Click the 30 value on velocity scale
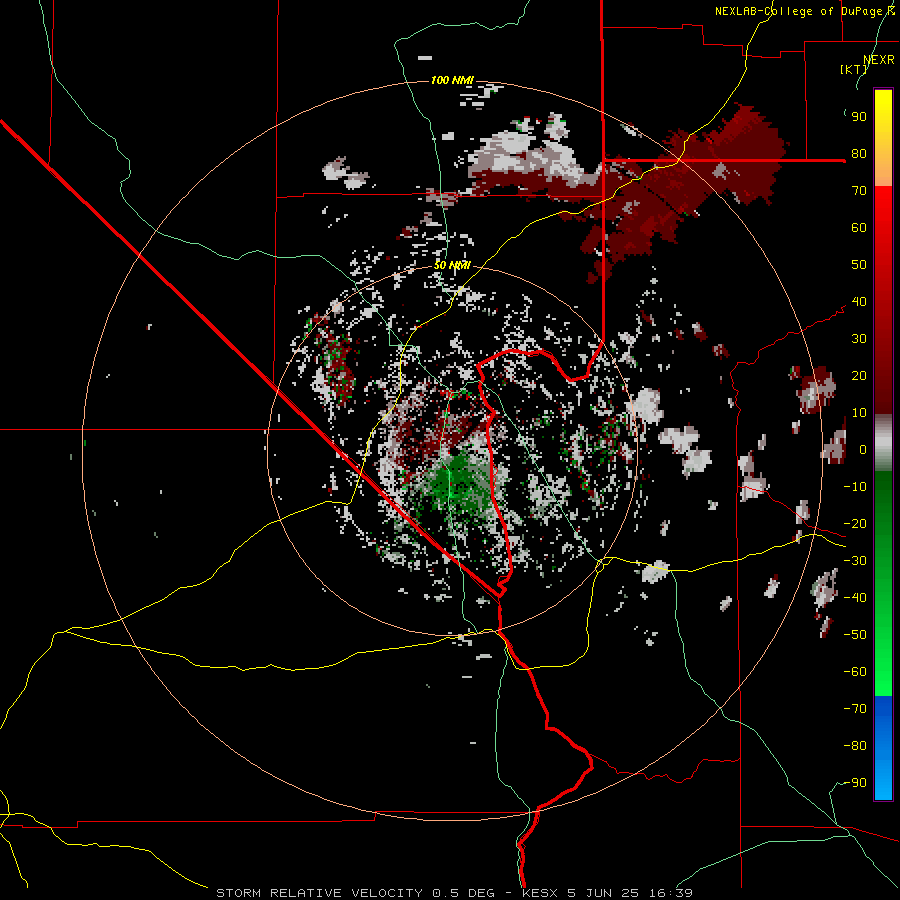The height and width of the screenshot is (900, 900). click(859, 339)
